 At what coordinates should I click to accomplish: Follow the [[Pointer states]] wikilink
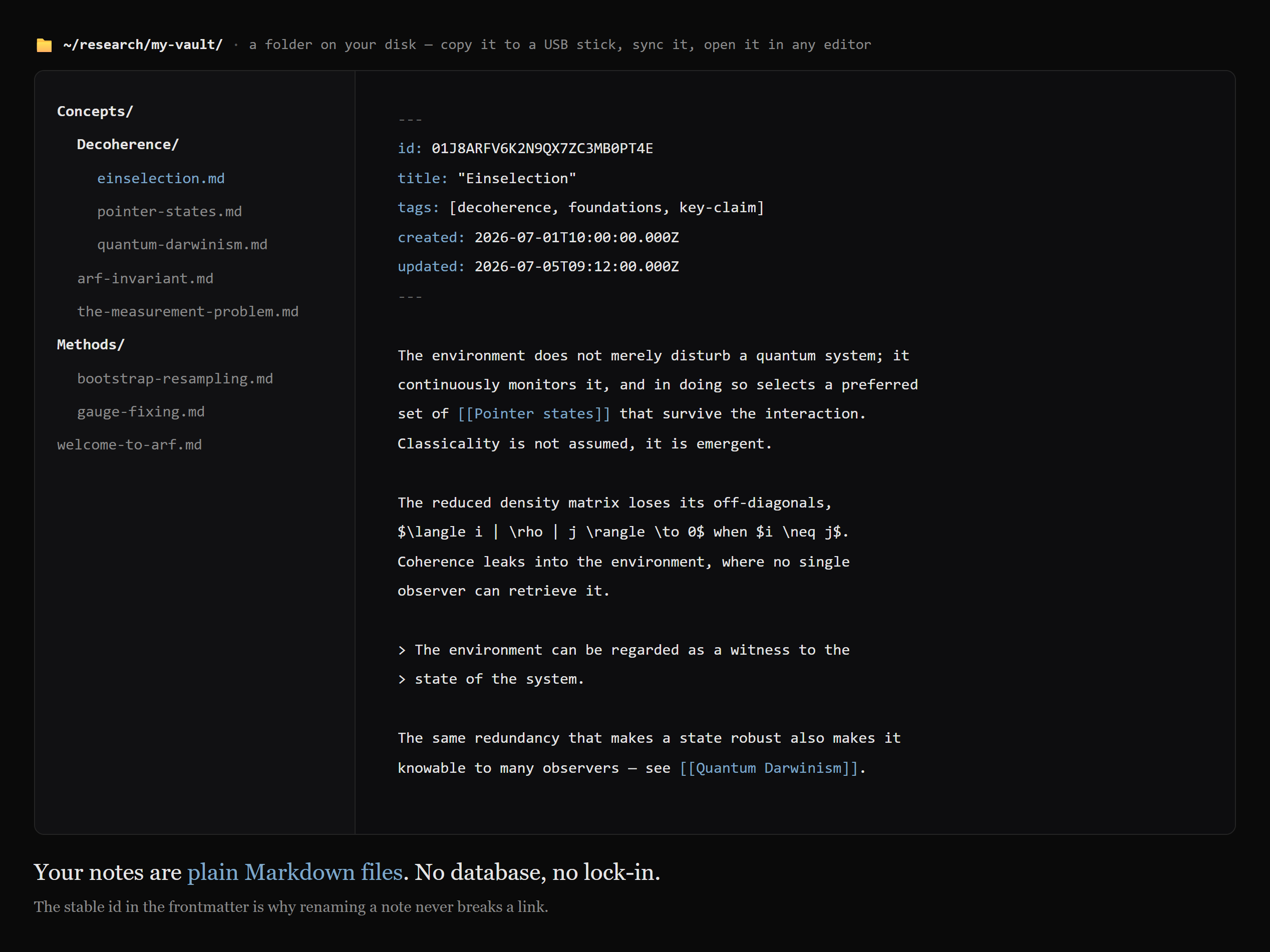(x=534, y=414)
